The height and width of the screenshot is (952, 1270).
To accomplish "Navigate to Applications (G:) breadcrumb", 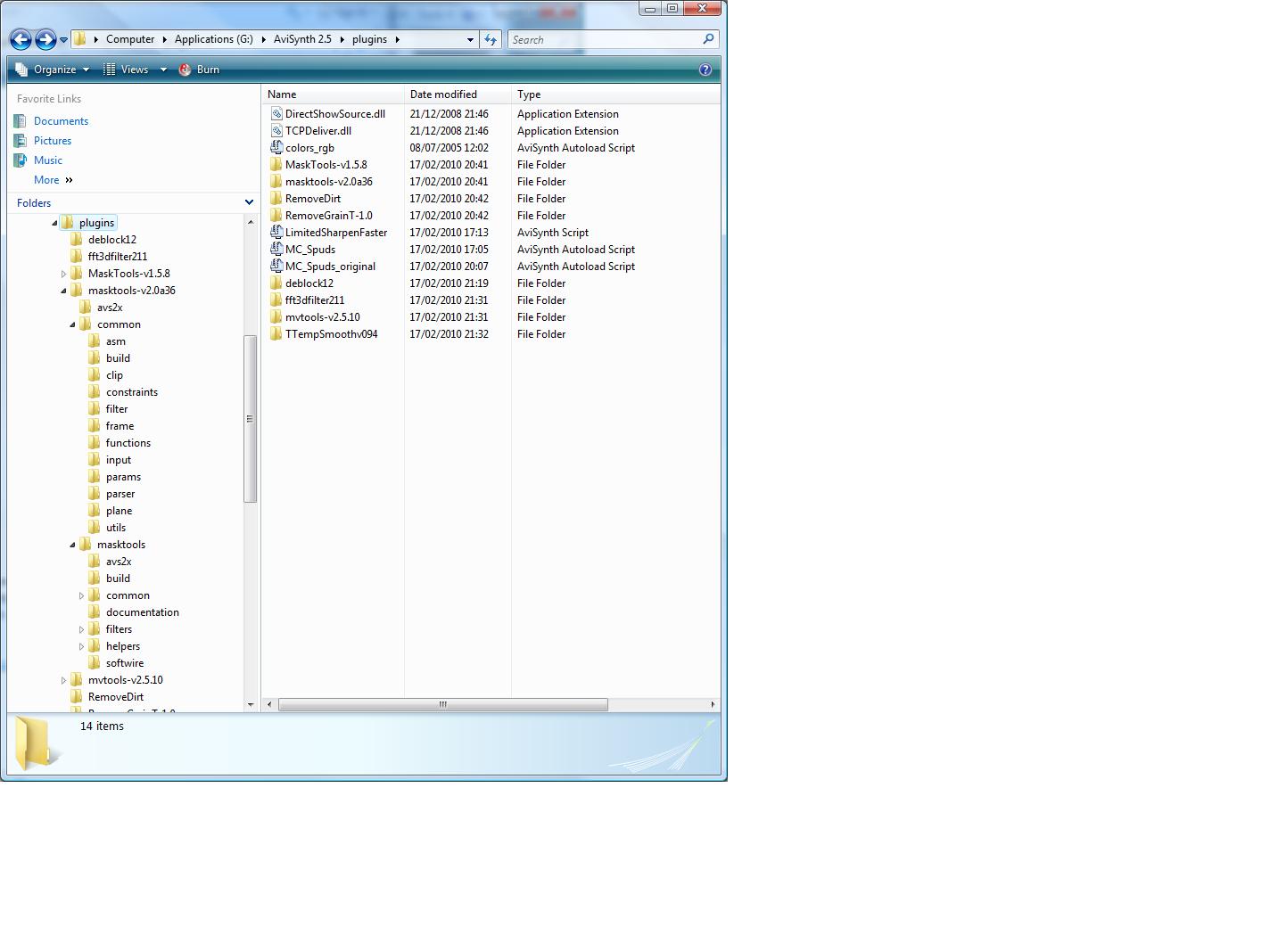I will 214,39.
